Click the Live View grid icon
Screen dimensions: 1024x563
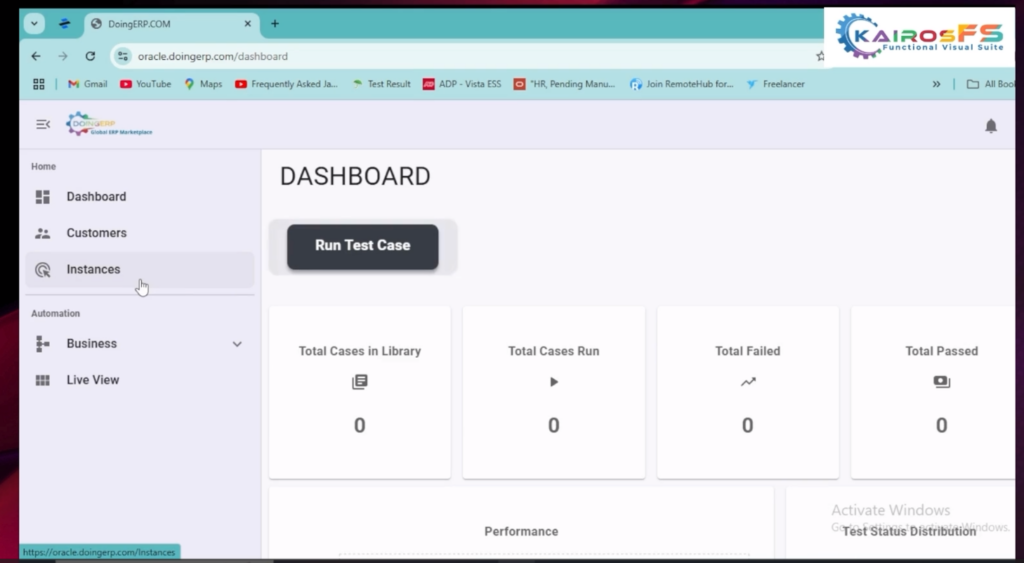[43, 380]
